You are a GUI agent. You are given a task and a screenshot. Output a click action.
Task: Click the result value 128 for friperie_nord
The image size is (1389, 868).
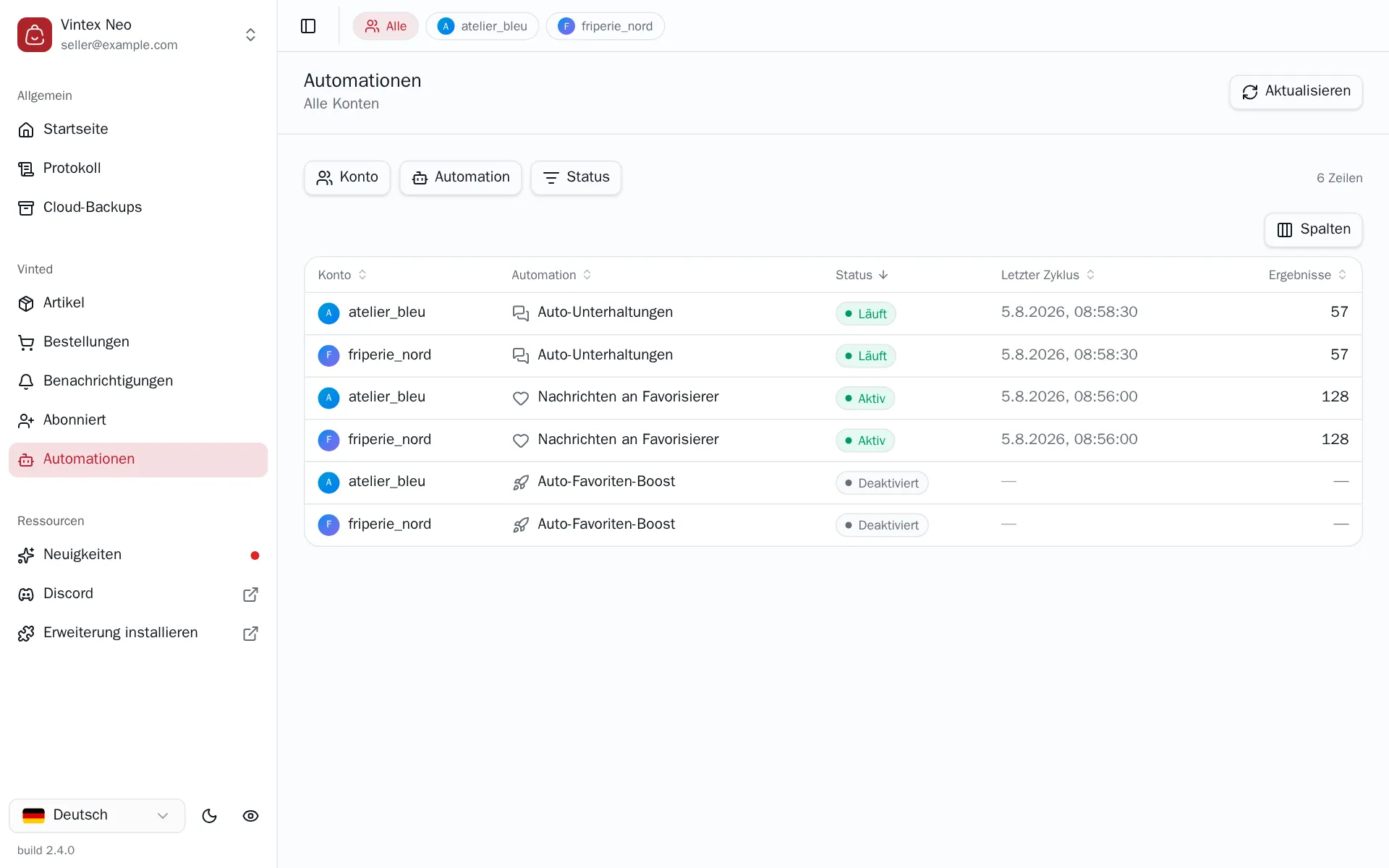tap(1335, 439)
